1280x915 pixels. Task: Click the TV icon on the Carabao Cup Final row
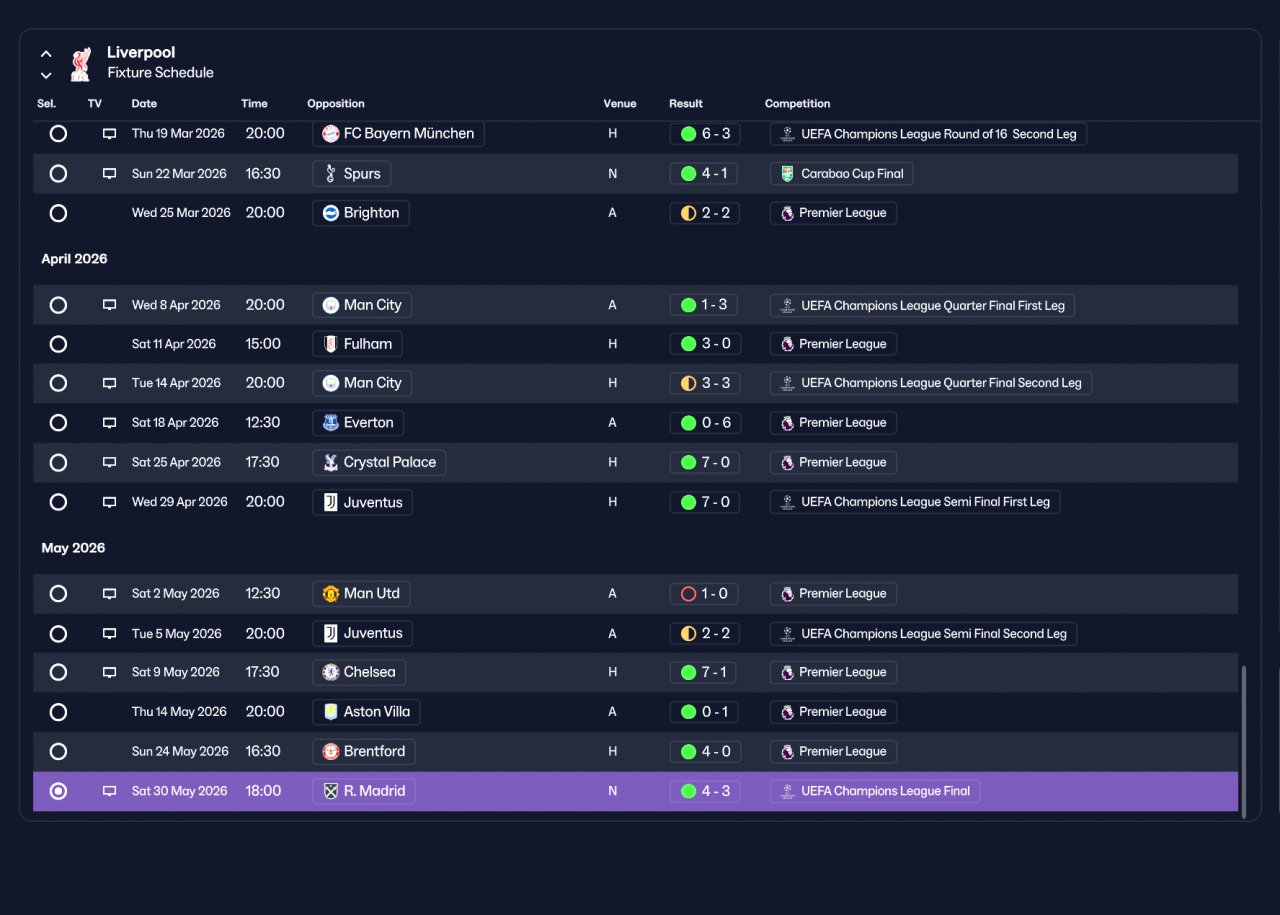[x=110, y=174]
